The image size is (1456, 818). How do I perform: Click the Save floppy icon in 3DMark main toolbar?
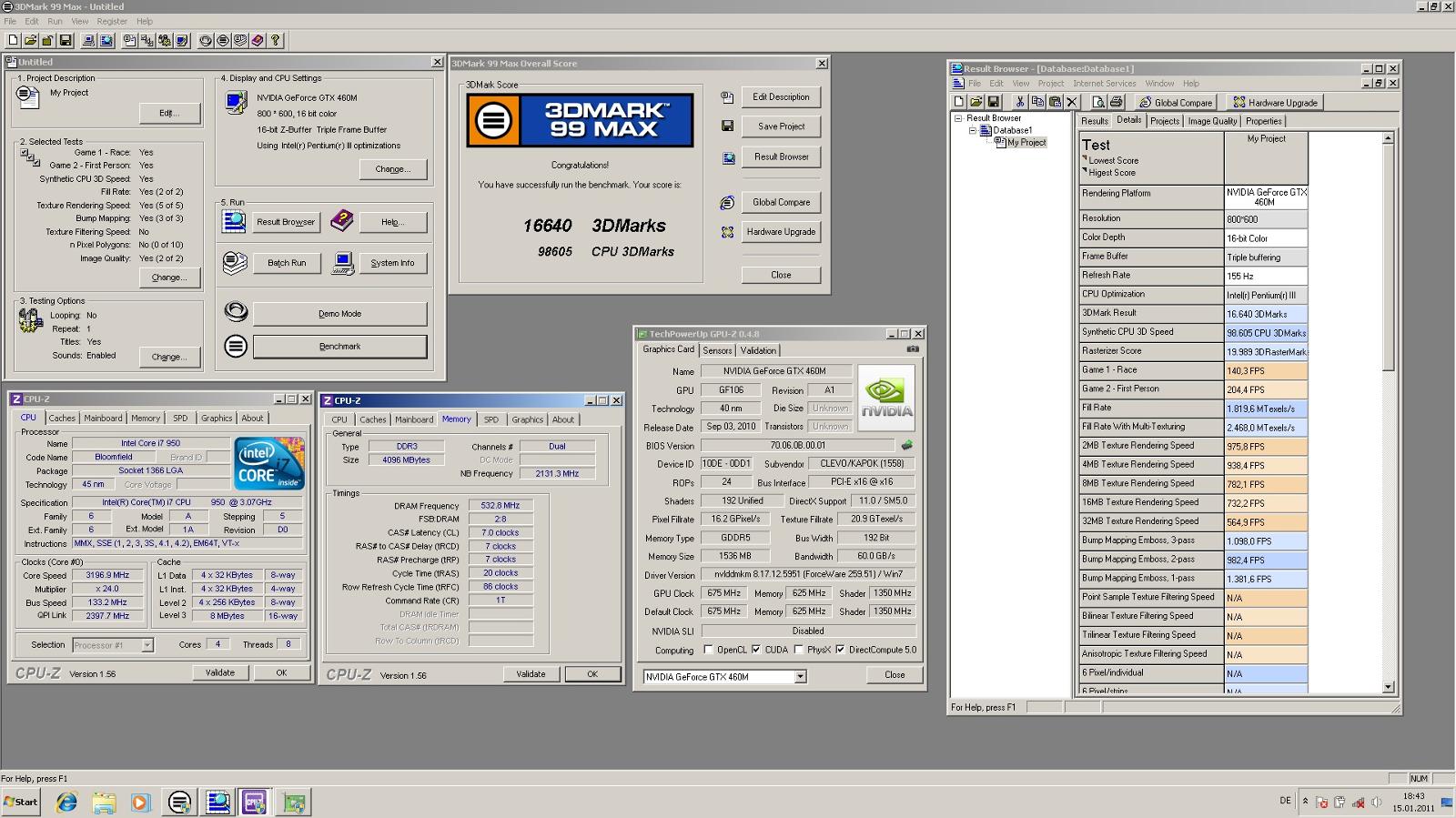(x=65, y=40)
